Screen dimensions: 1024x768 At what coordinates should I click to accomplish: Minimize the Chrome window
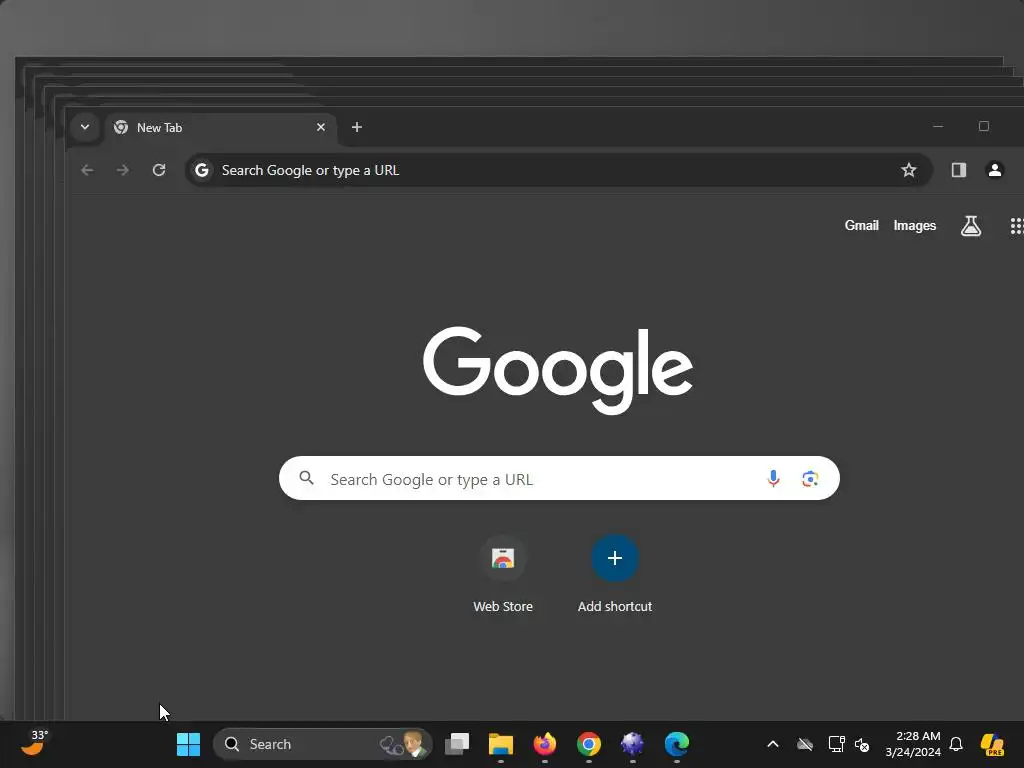click(938, 127)
